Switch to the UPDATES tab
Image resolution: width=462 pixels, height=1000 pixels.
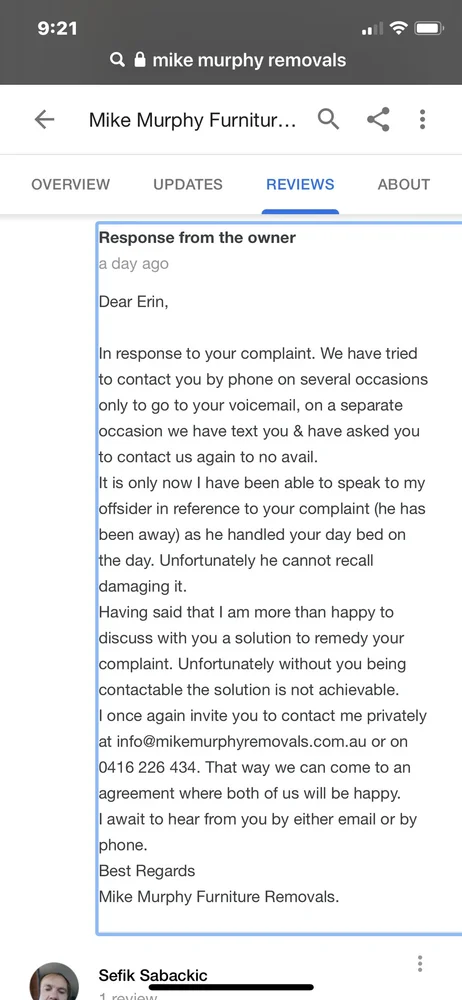(x=188, y=184)
